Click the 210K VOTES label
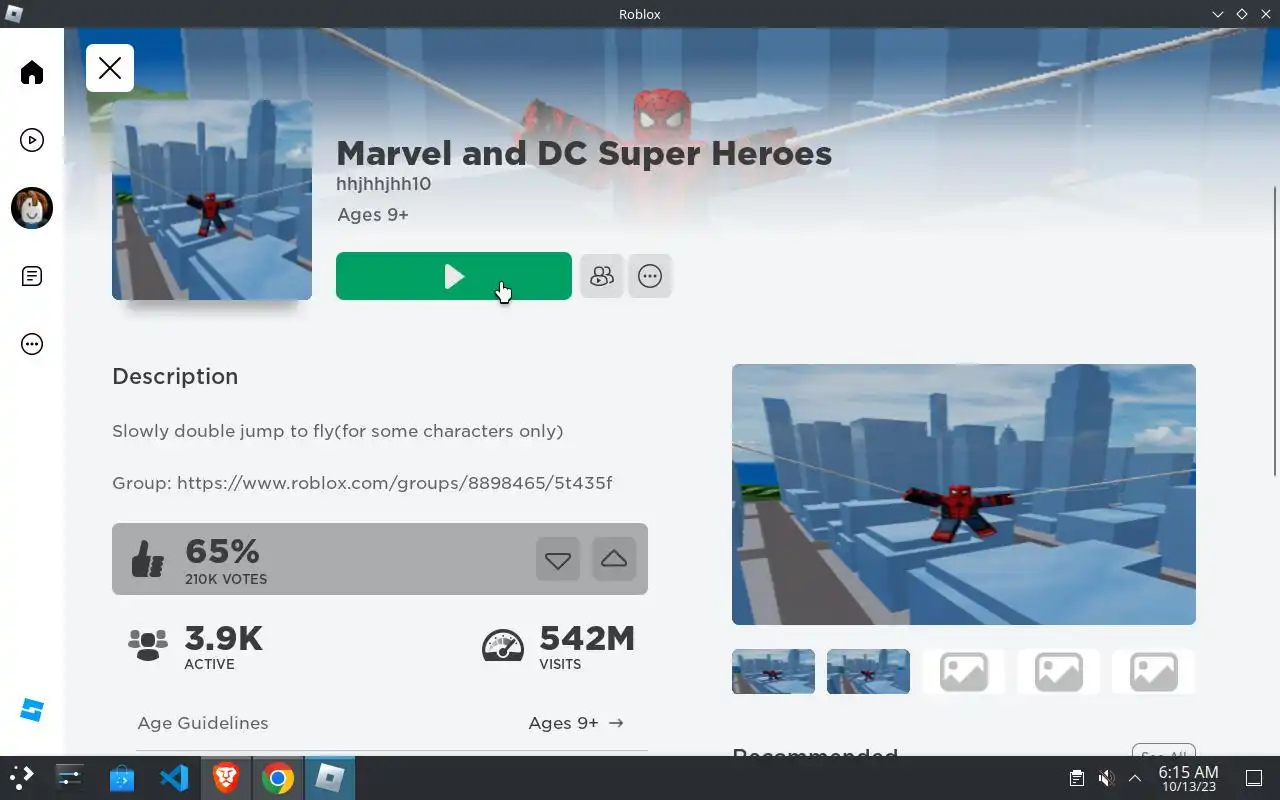The width and height of the screenshot is (1280, 800). 226,579
